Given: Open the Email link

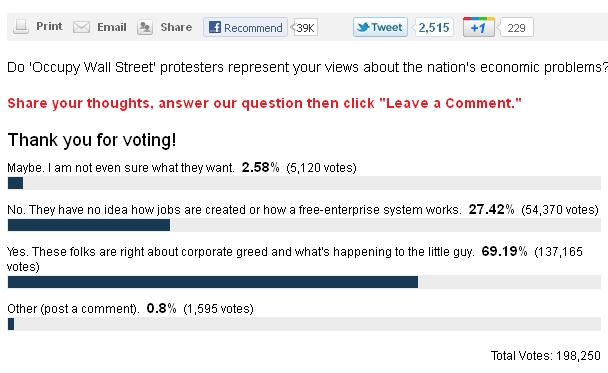Looking at the screenshot, I should (x=112, y=27).
